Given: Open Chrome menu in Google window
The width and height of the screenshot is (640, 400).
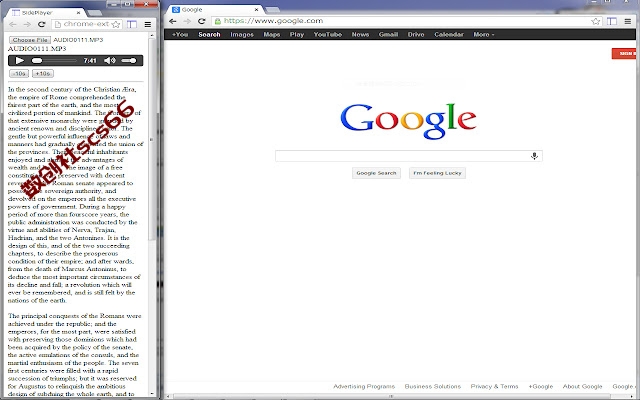Looking at the screenshot, I should click(628, 21).
